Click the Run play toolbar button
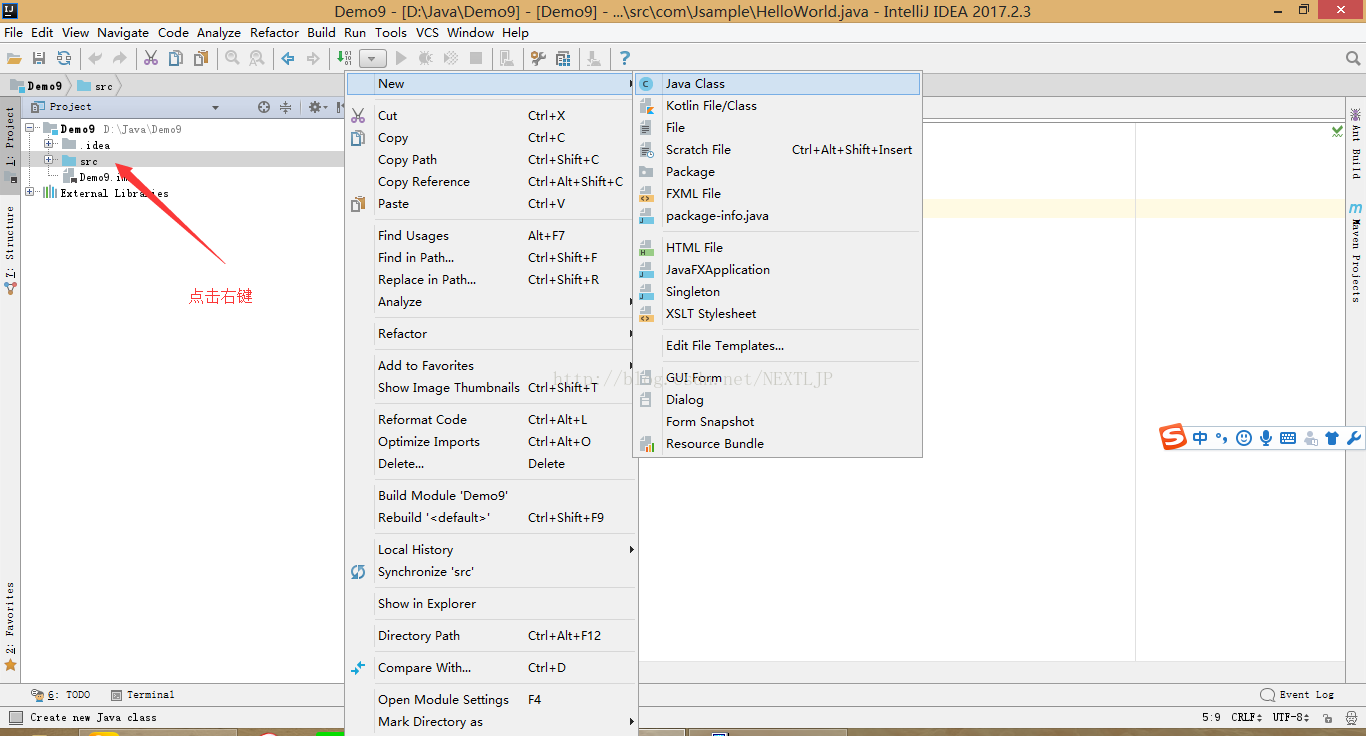The height and width of the screenshot is (736, 1366). click(401, 58)
